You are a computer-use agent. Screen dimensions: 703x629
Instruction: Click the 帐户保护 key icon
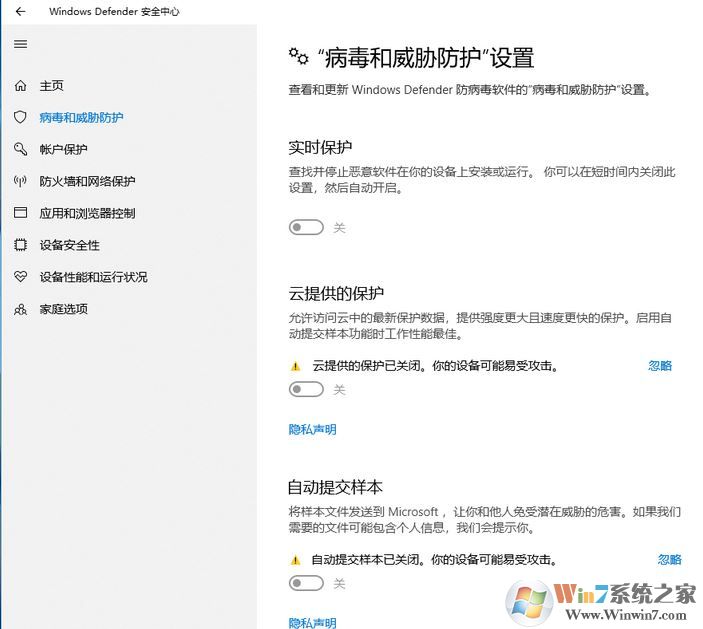point(21,149)
